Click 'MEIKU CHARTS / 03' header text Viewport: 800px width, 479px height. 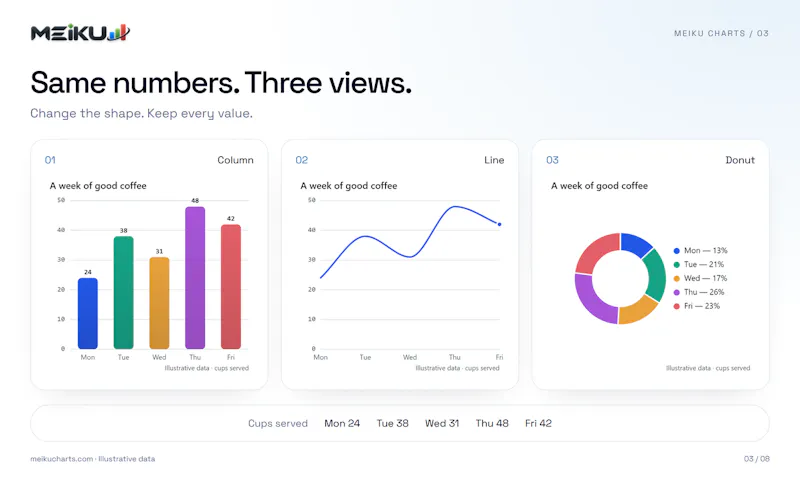click(721, 33)
